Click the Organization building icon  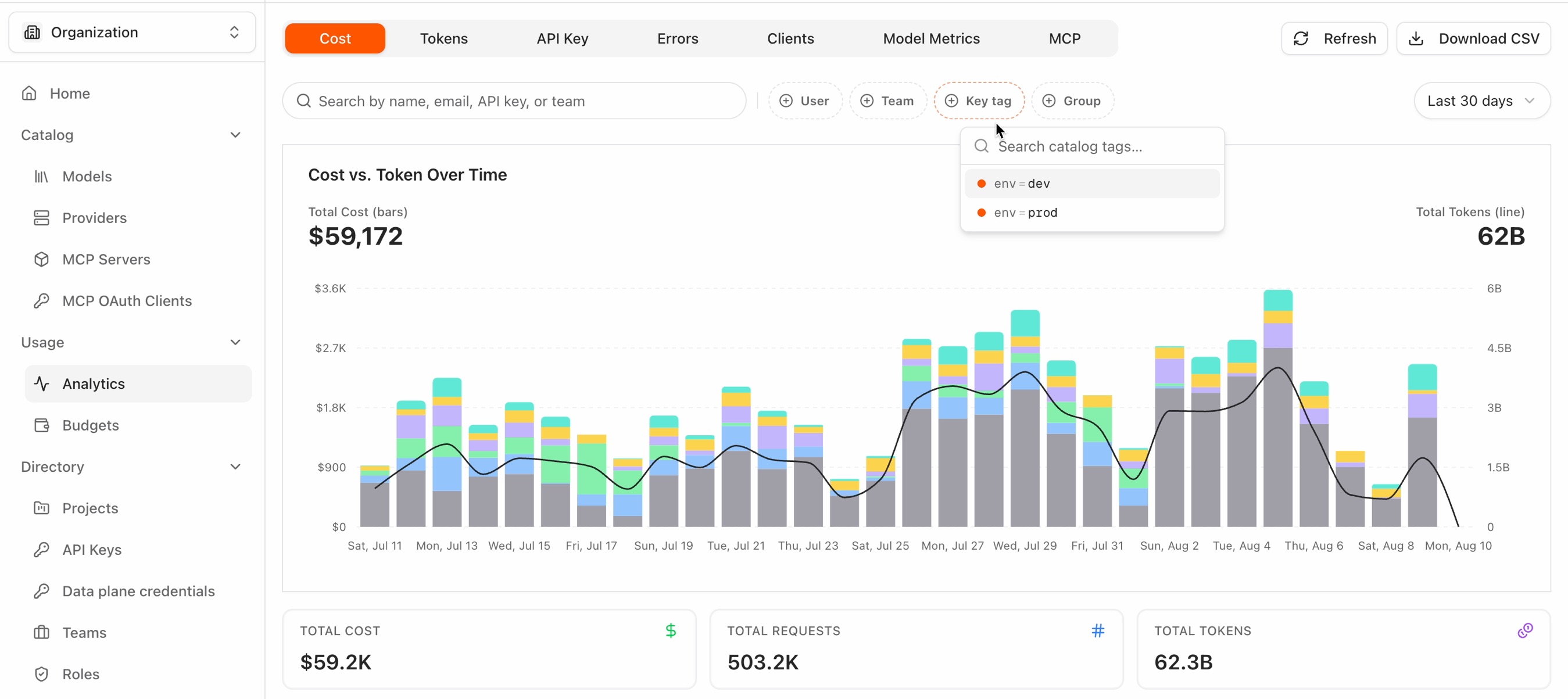coord(33,32)
